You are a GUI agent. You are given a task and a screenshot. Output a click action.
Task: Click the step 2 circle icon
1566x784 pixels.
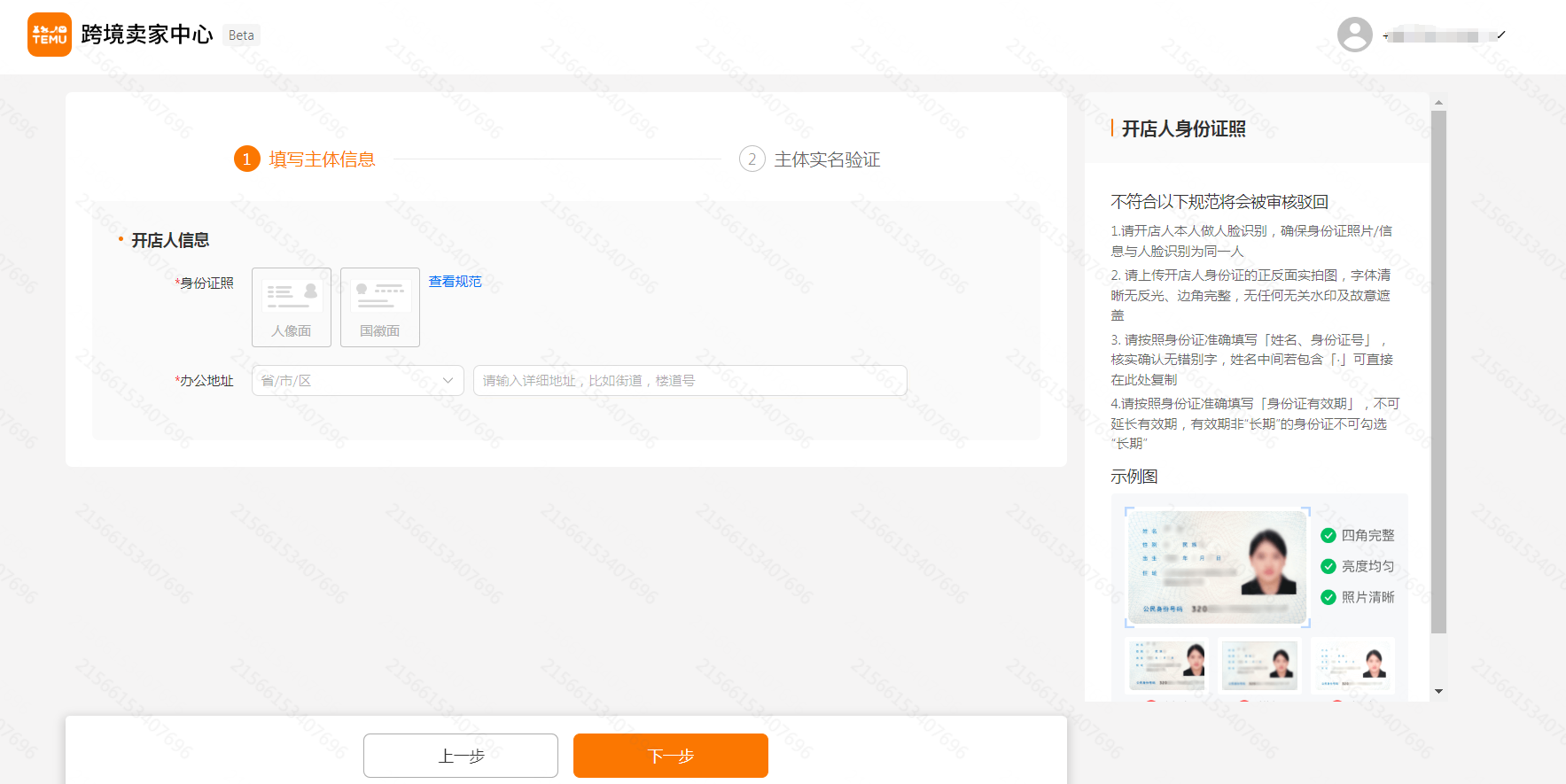coord(752,159)
